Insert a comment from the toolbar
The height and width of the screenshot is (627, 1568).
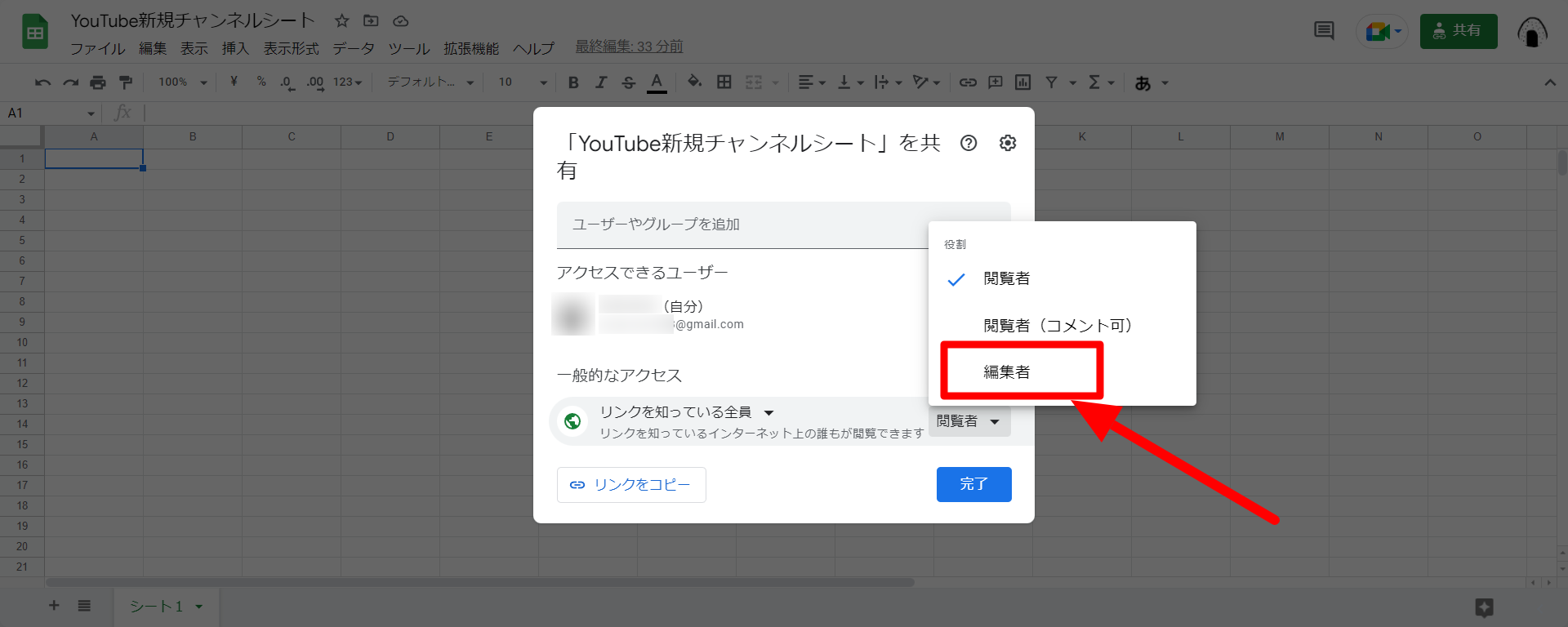coord(996,82)
